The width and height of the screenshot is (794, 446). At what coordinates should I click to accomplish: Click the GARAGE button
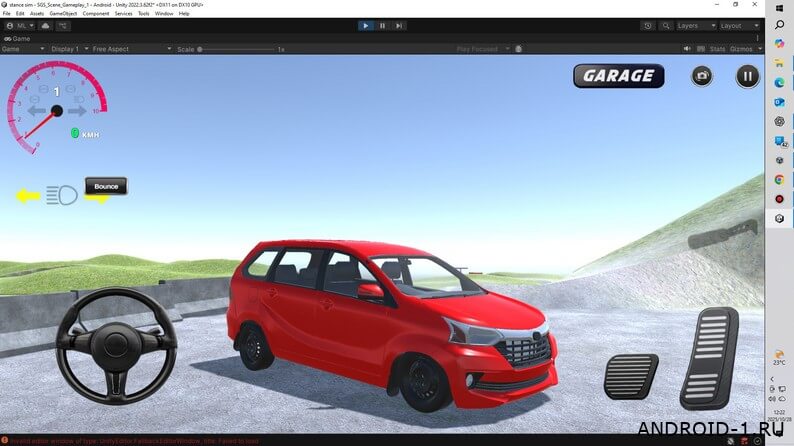click(618, 76)
